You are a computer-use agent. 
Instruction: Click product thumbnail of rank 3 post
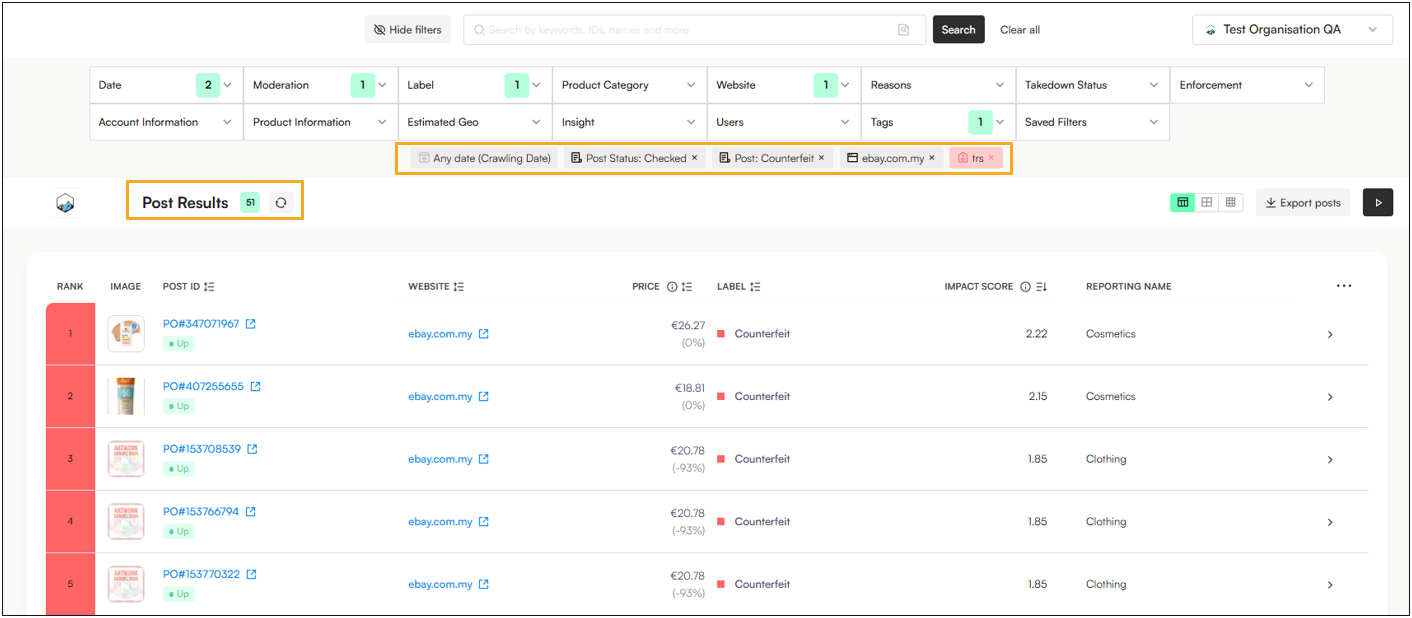click(x=126, y=459)
